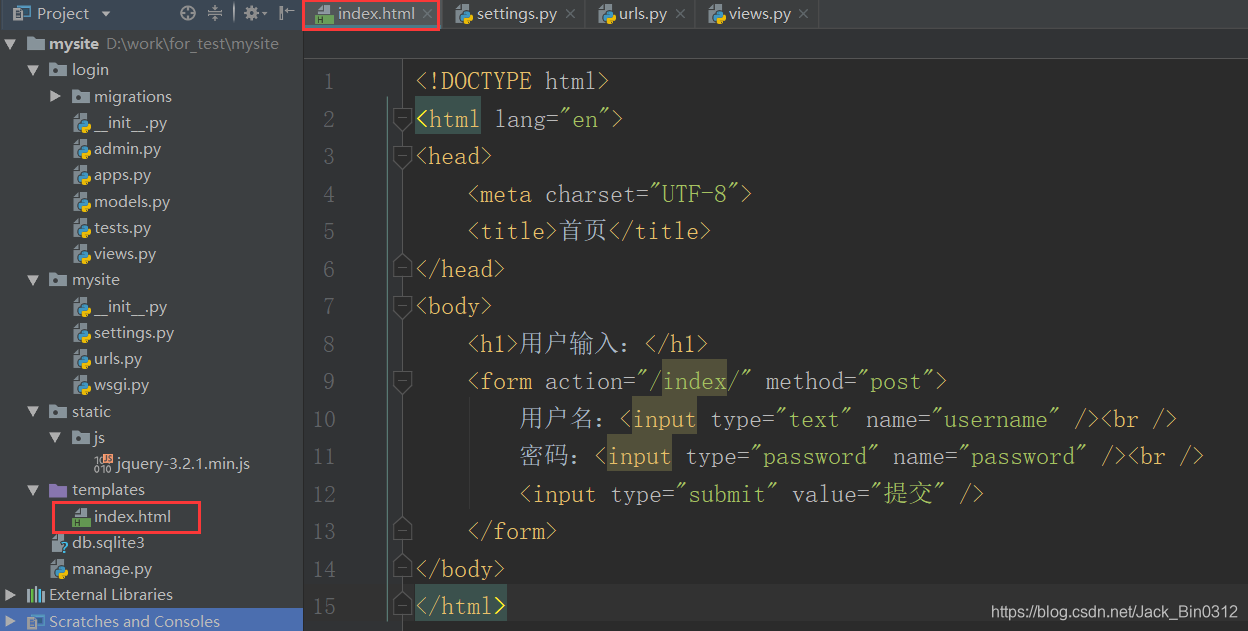Click the admin.py Python file icon
Viewport: 1248px width, 631px height.
[x=82, y=149]
